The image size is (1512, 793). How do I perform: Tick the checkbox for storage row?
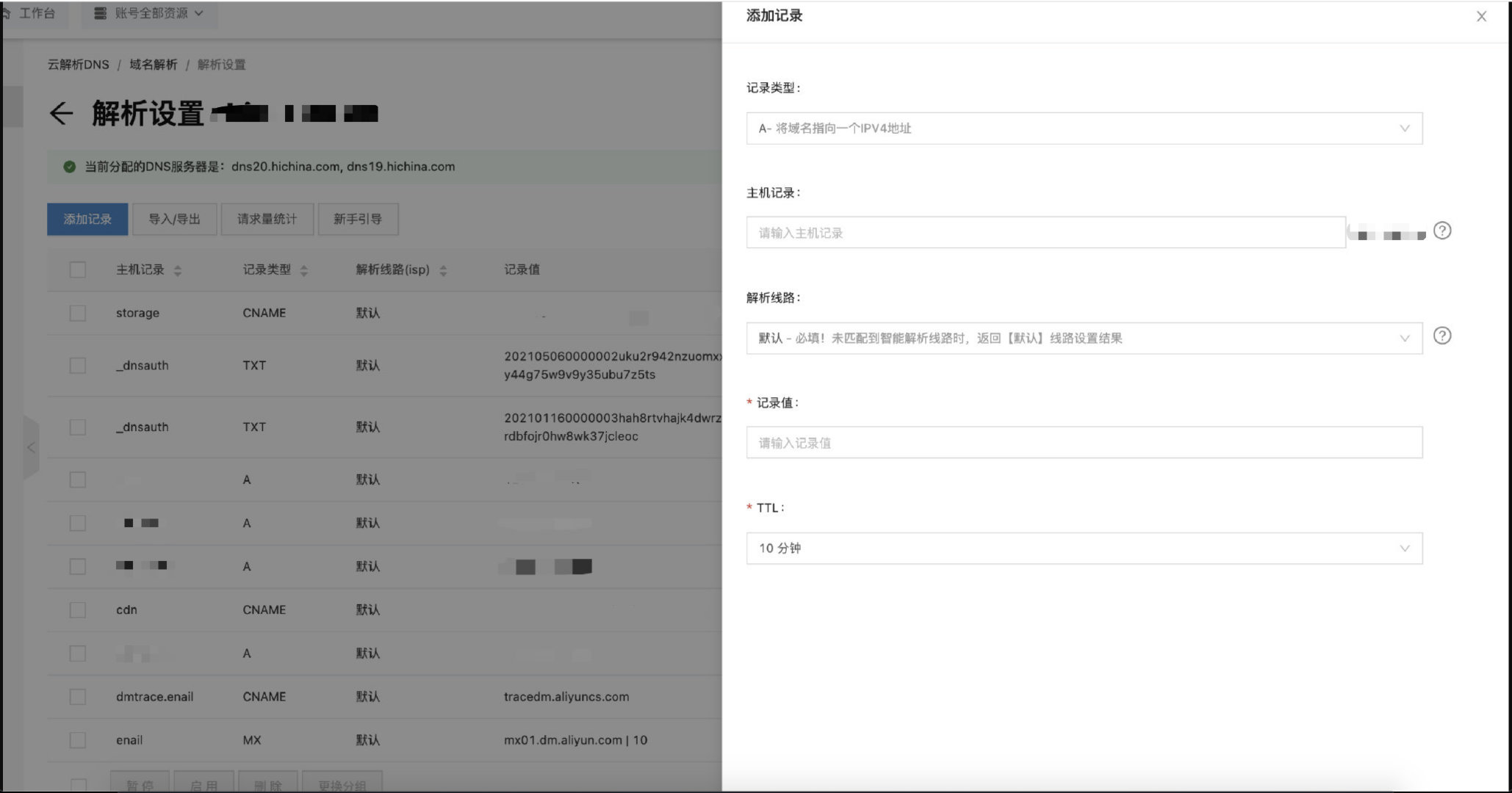[x=77, y=313]
